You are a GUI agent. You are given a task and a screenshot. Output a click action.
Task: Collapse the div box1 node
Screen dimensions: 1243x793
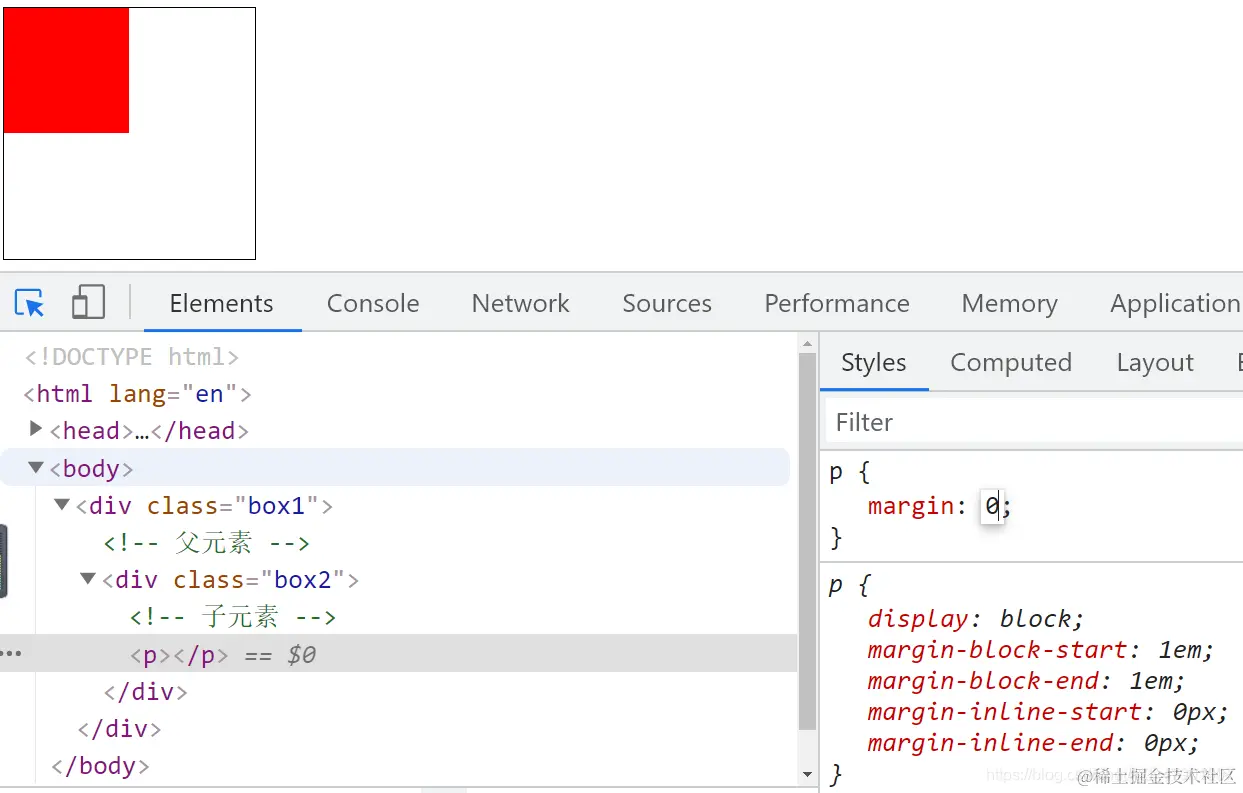pyautogui.click(x=62, y=505)
